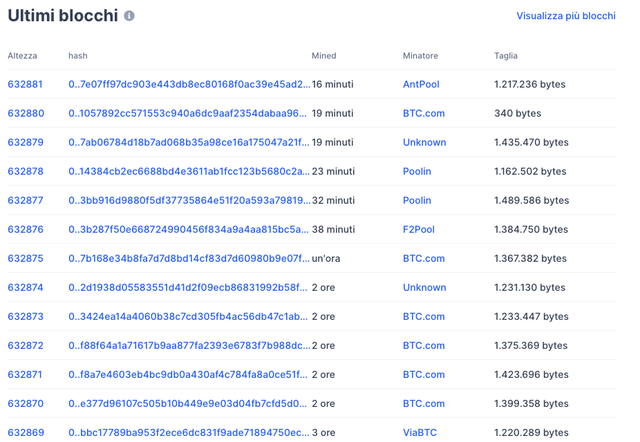Open block height 632880
Screen dimensions: 640x442
26,113
